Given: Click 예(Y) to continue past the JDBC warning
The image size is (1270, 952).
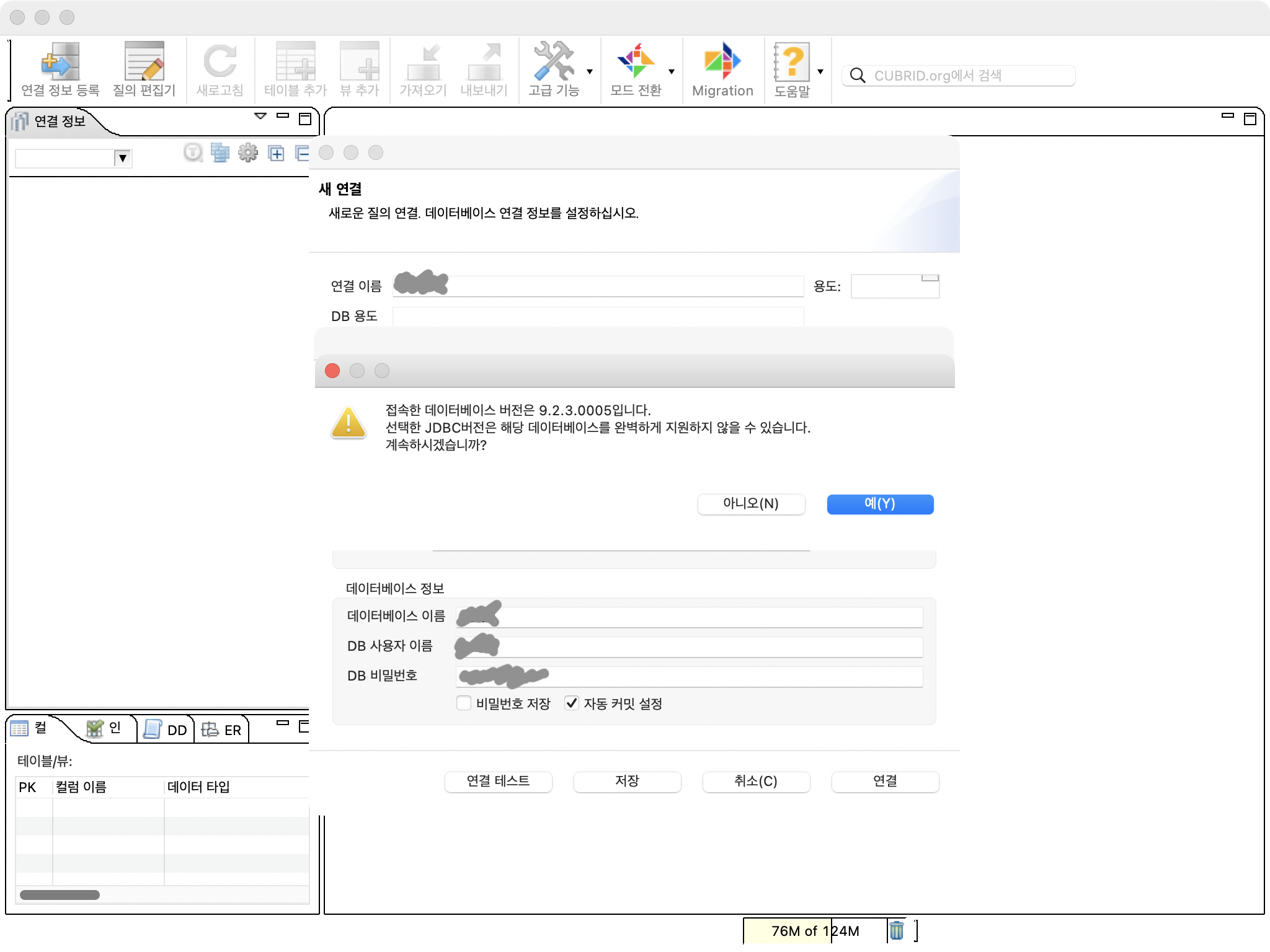Looking at the screenshot, I should click(x=880, y=505).
